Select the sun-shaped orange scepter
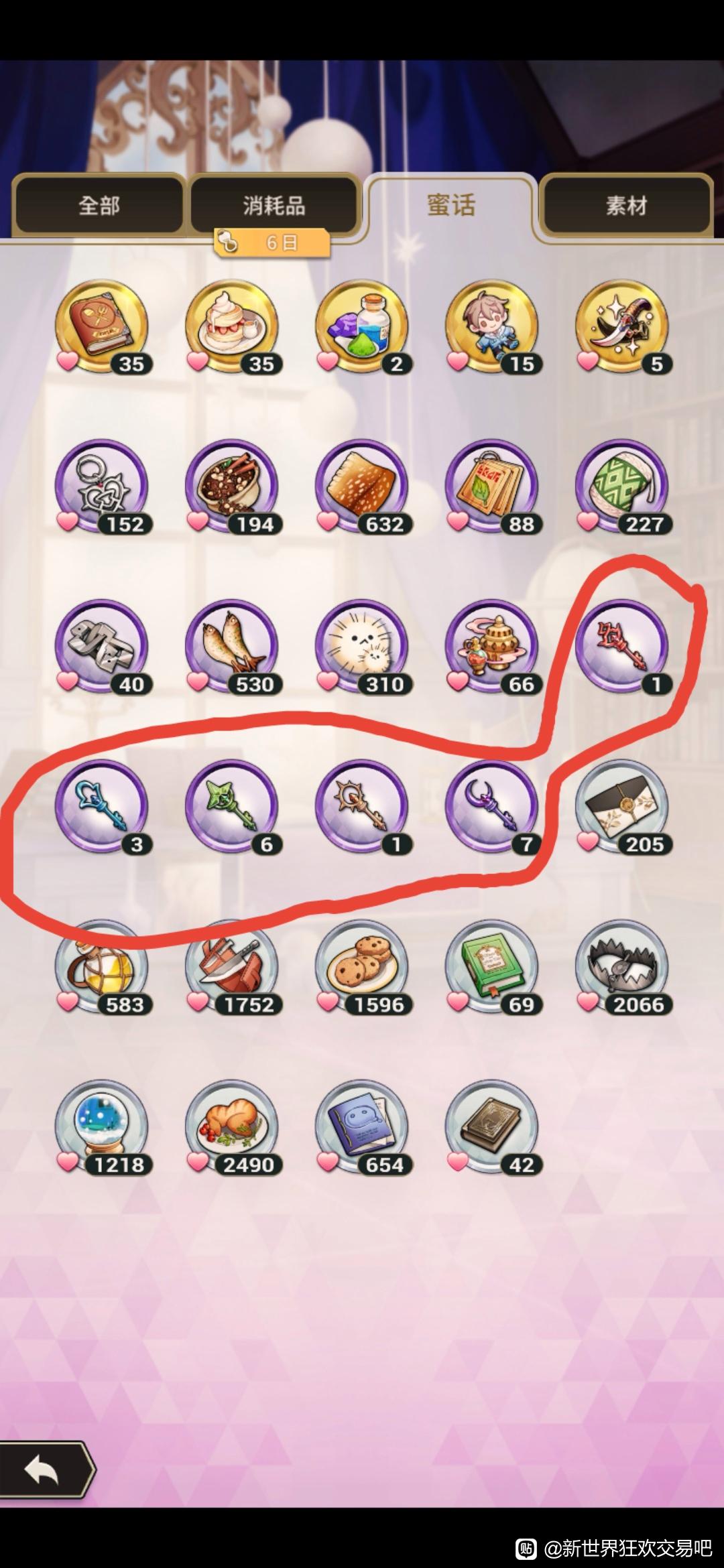The image size is (724, 1568). [x=362, y=806]
